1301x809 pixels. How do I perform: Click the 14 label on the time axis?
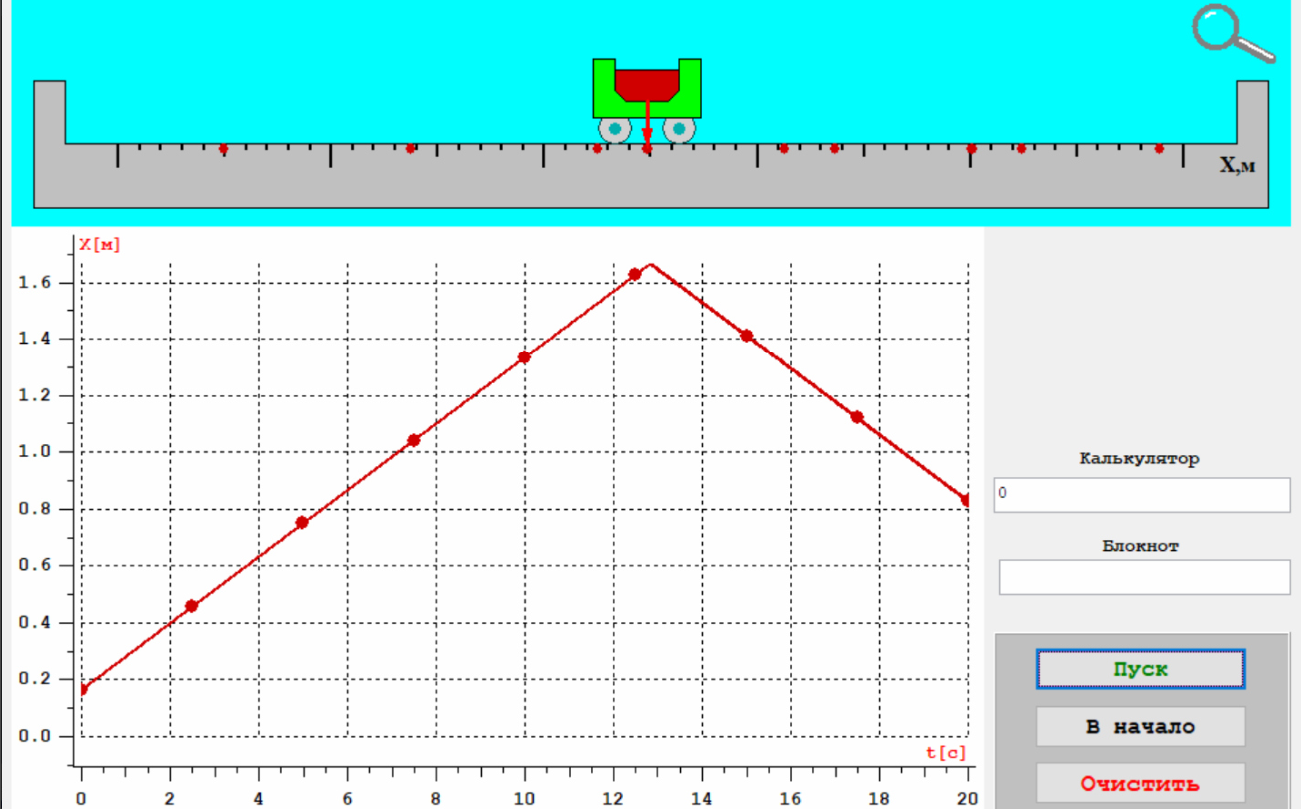coord(702,799)
